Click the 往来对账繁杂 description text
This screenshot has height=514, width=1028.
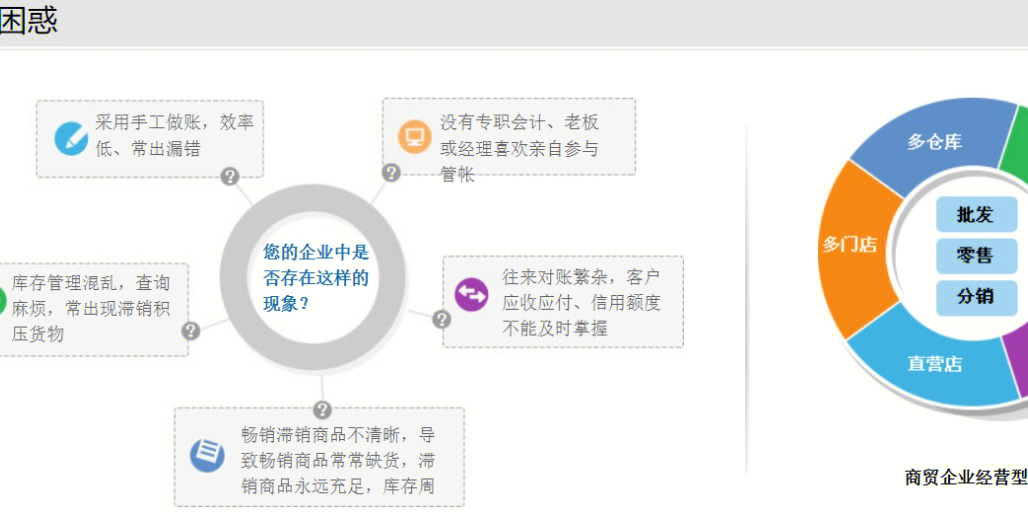(580, 301)
